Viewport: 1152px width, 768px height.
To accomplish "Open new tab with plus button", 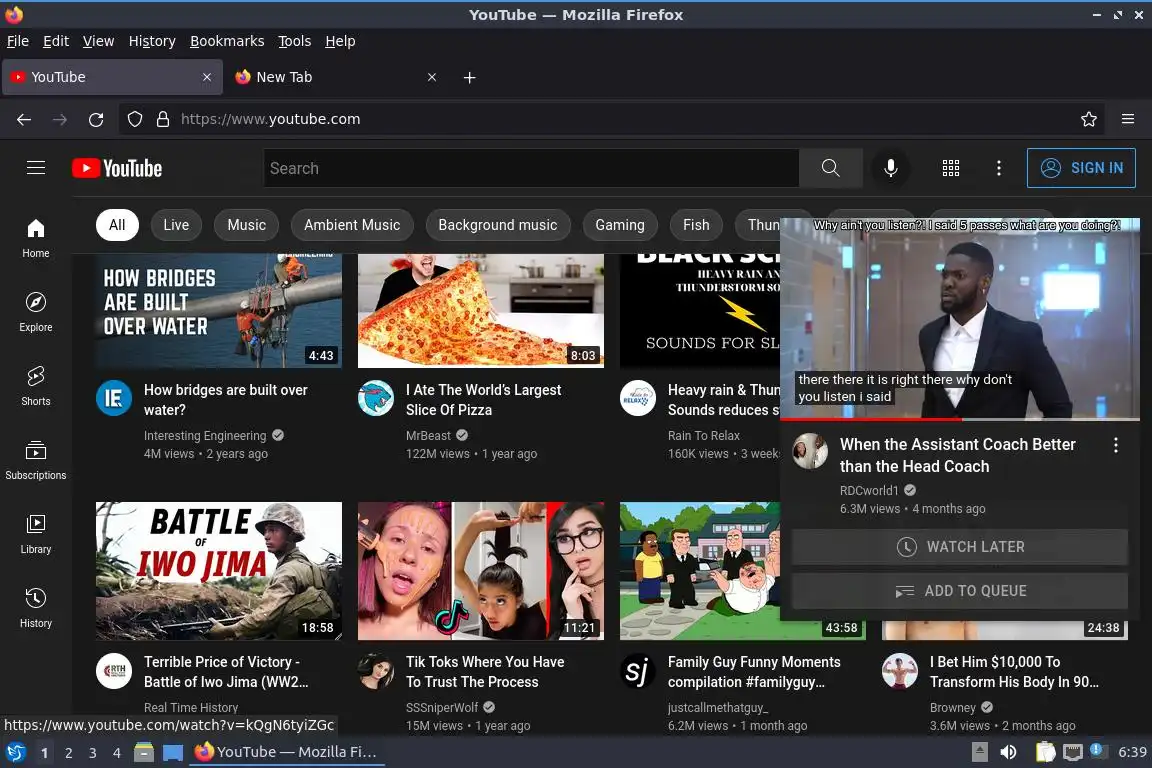I will [469, 77].
